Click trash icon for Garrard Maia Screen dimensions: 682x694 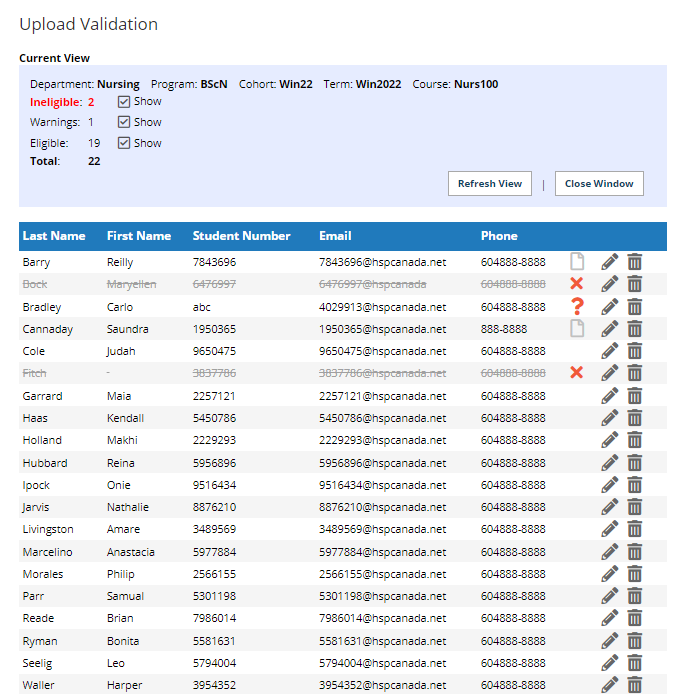pyautogui.click(x=635, y=396)
